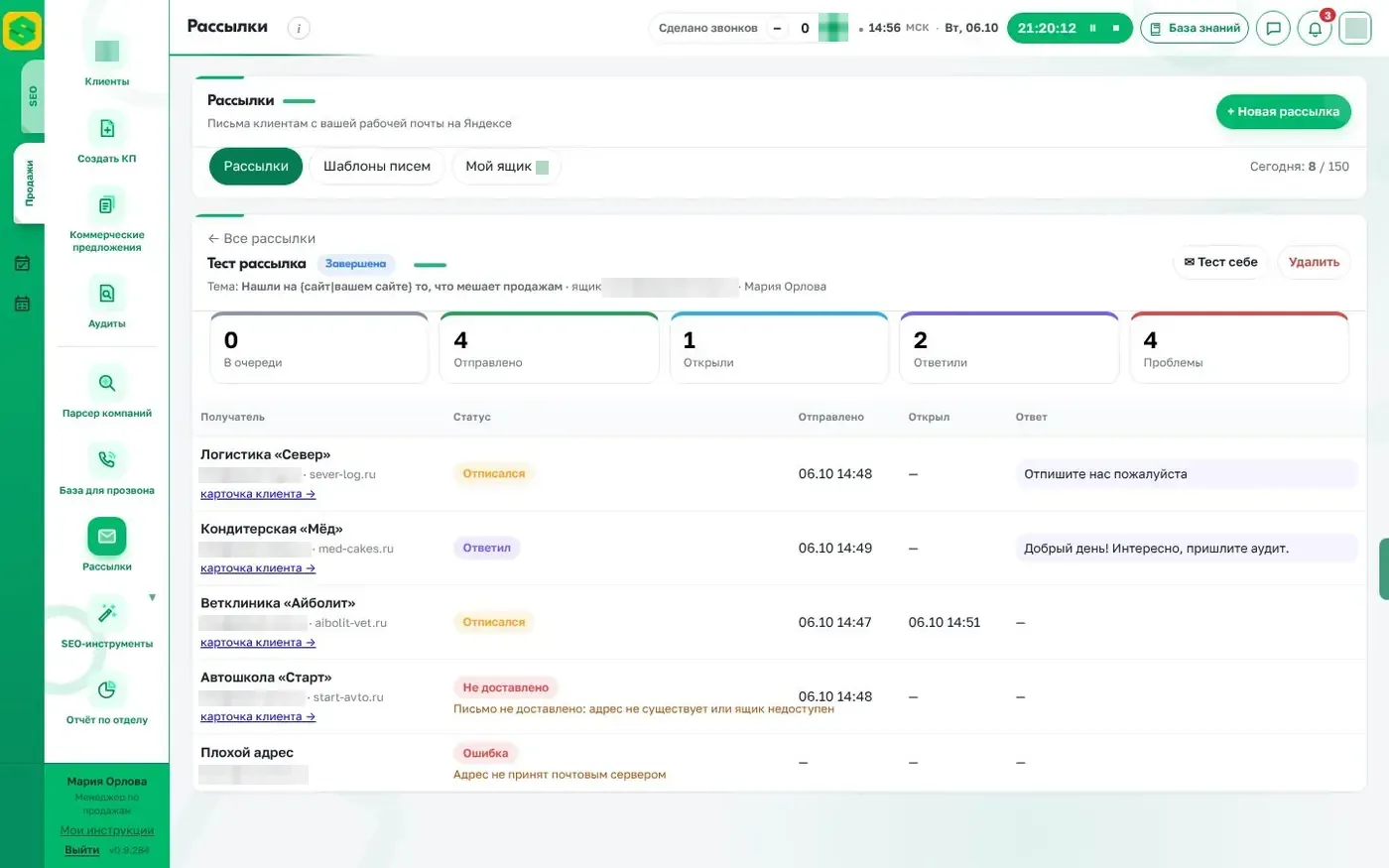
Task: Open SEO-инструменты magic wand icon
Action: tap(107, 613)
